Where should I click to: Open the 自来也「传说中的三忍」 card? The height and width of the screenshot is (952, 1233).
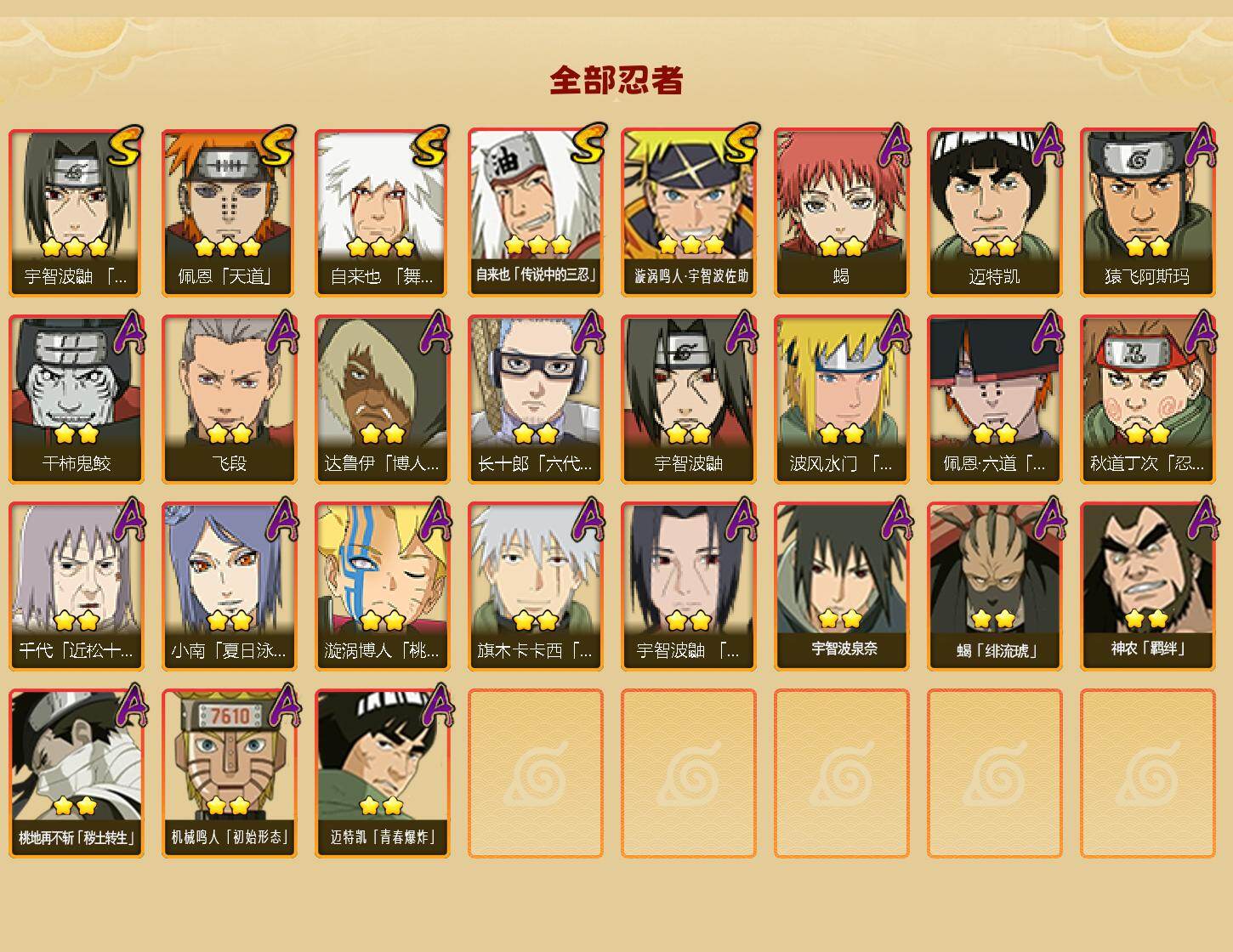tap(535, 212)
